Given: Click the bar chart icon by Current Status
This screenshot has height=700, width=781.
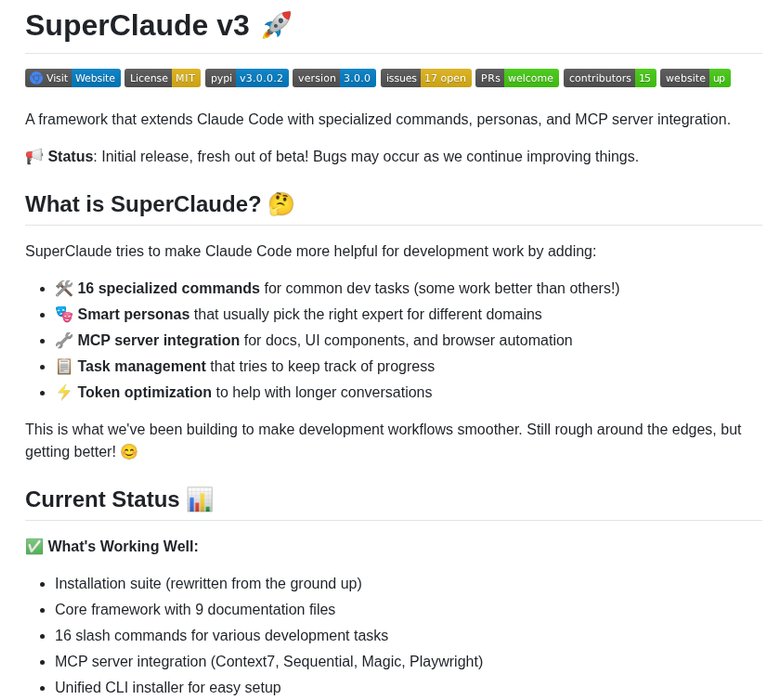Looking at the screenshot, I should tap(200, 499).
